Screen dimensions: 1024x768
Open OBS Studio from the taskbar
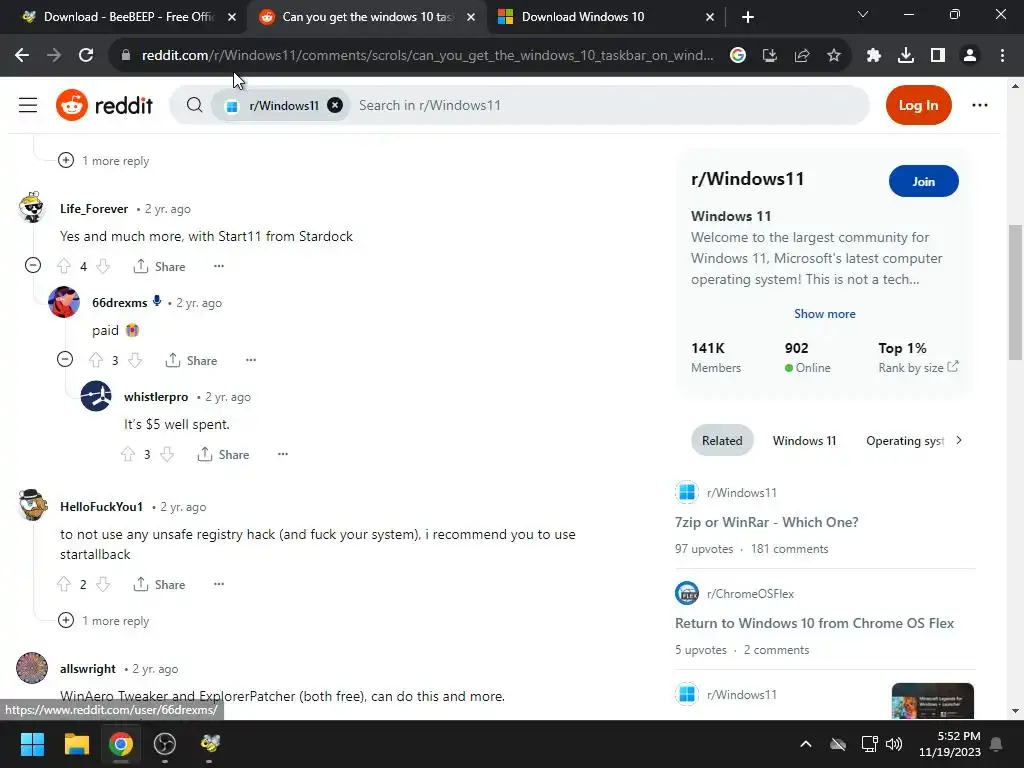point(165,744)
